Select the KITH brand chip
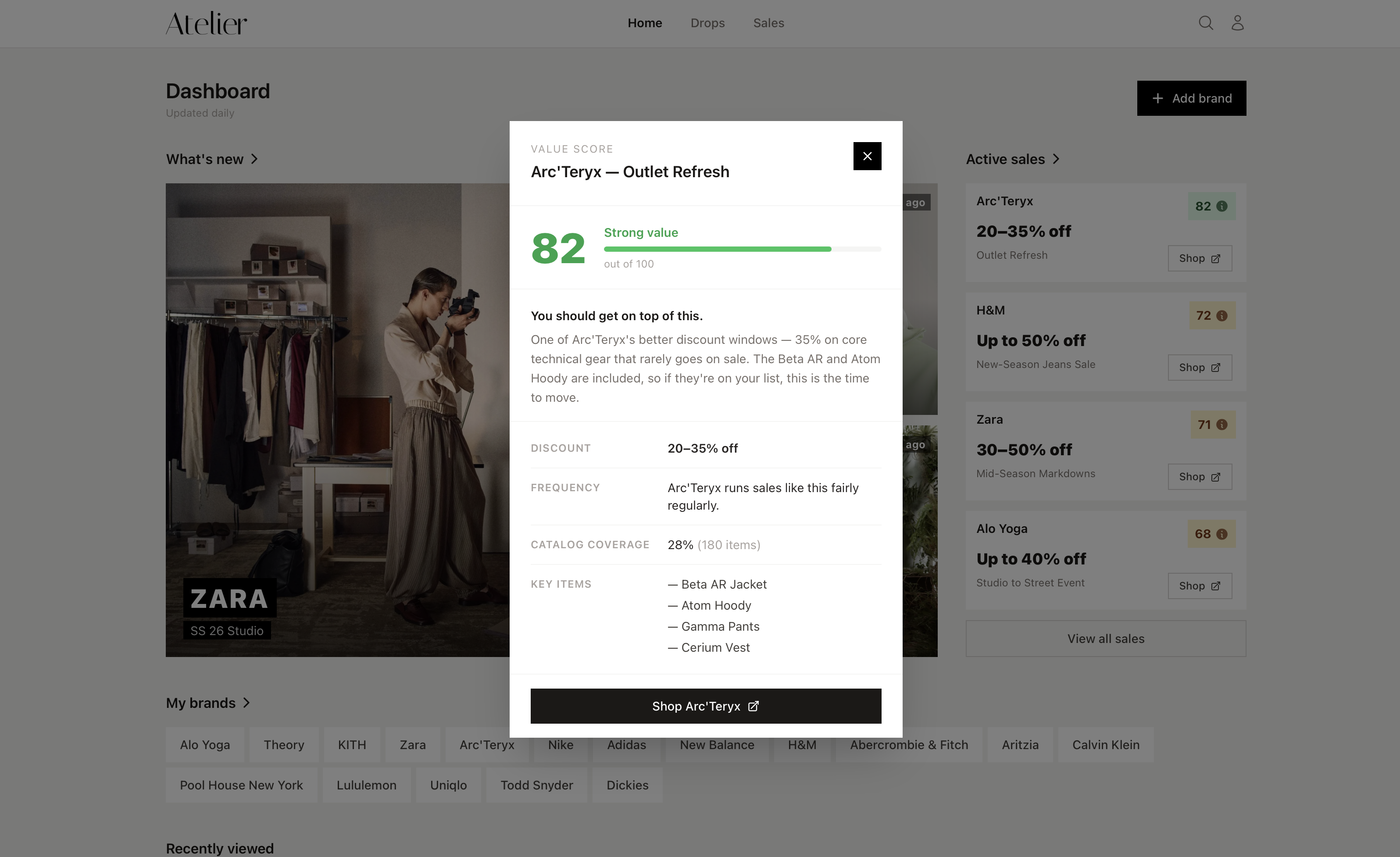 coord(352,744)
